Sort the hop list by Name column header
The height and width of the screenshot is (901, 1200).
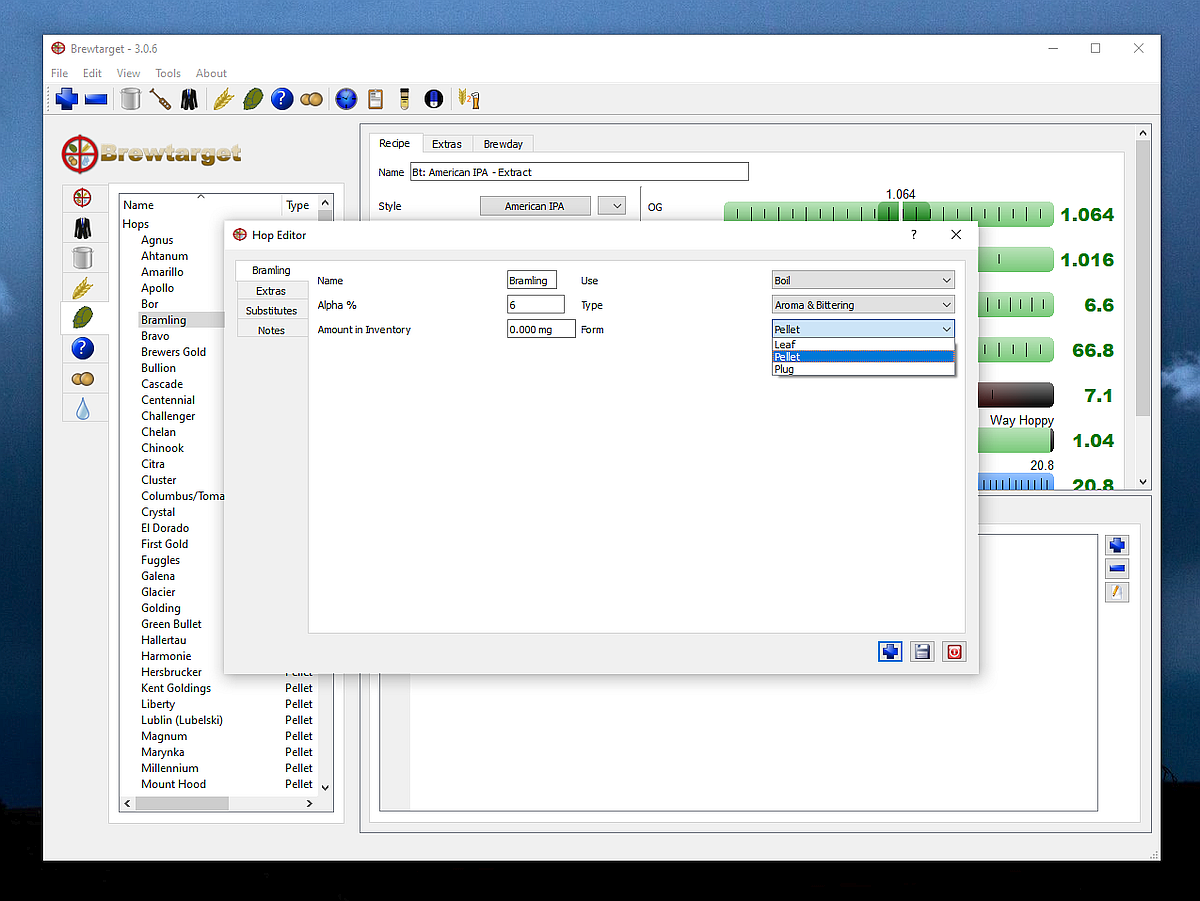(x=200, y=205)
